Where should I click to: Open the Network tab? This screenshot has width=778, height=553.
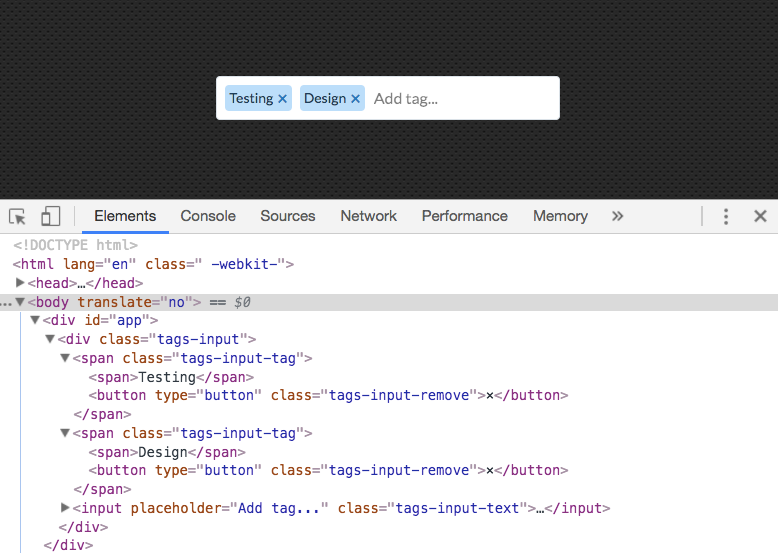(x=369, y=216)
